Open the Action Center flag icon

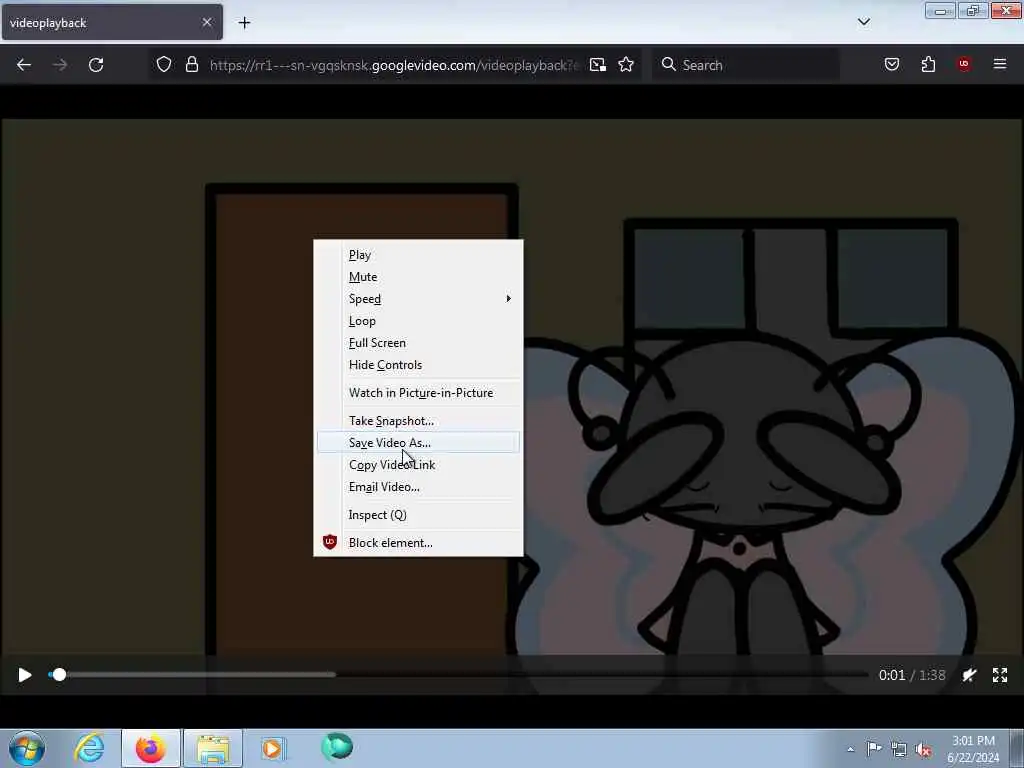pos(874,749)
